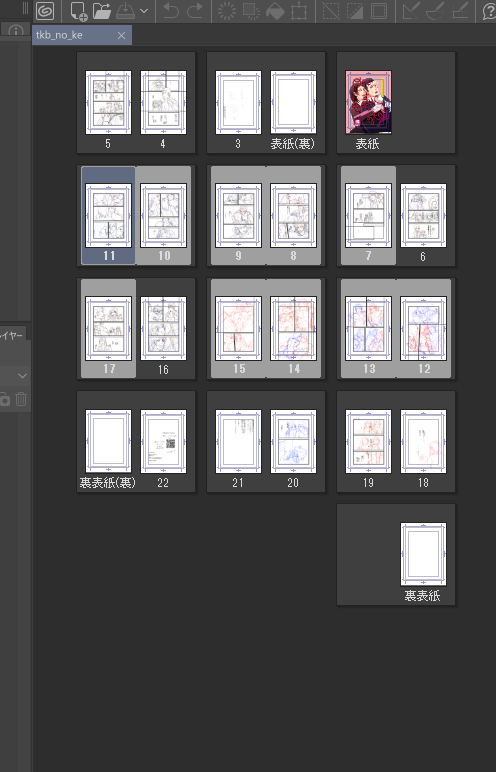
Task: Close the tkb_no_ke tab
Action: click(121, 35)
